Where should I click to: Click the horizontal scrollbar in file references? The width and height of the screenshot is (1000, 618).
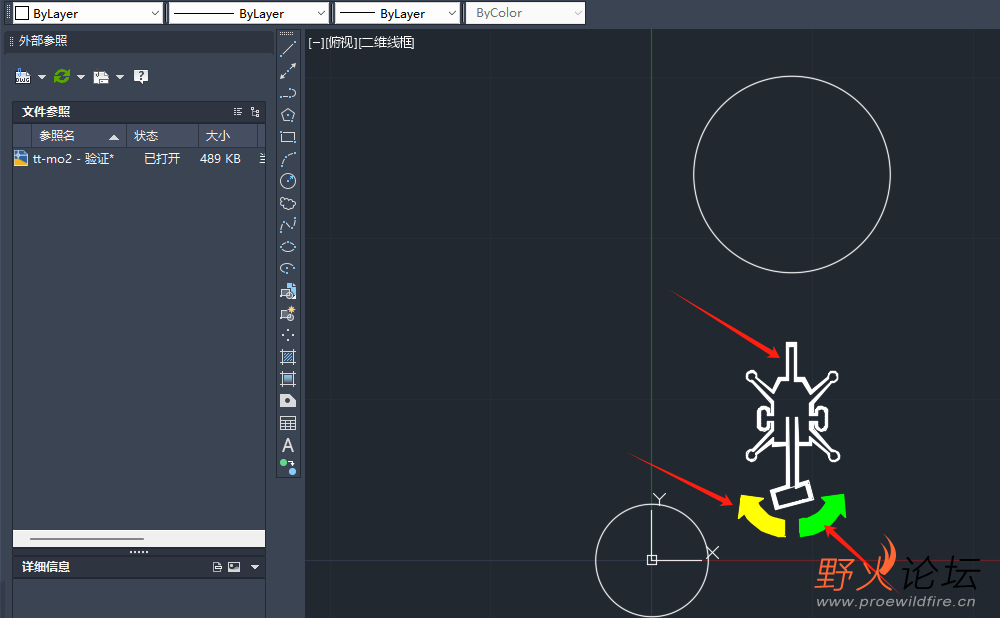click(x=88, y=539)
